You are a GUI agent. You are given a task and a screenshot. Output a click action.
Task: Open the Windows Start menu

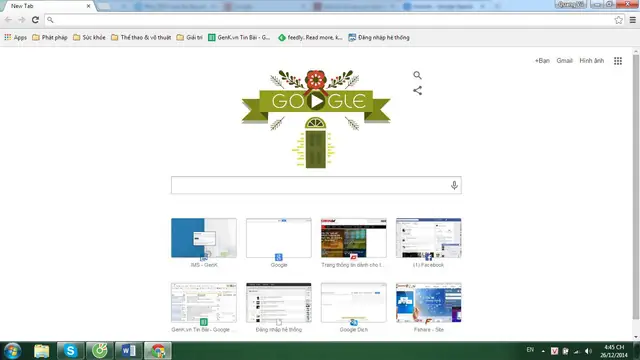(12, 351)
